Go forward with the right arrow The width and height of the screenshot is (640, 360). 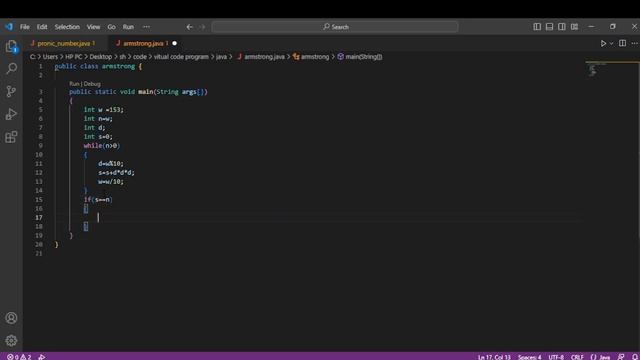click(202, 27)
